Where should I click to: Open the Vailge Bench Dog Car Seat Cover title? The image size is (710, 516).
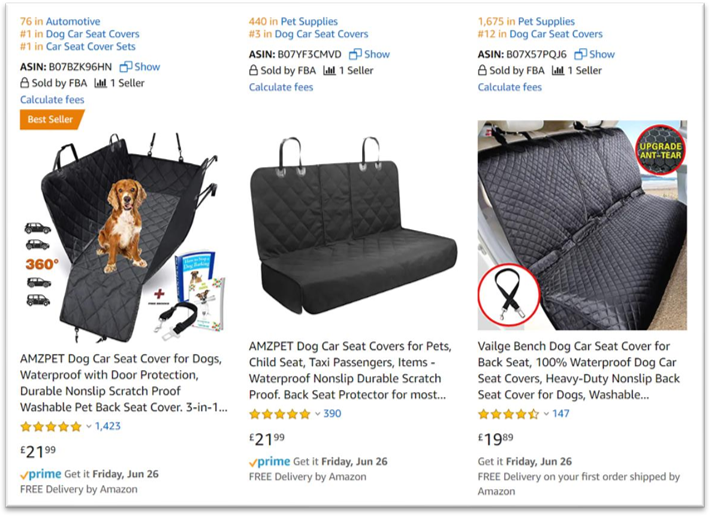pos(579,370)
